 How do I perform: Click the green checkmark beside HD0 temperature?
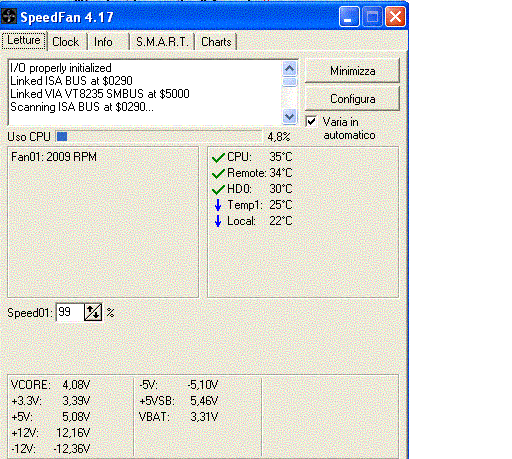pyautogui.click(x=218, y=189)
